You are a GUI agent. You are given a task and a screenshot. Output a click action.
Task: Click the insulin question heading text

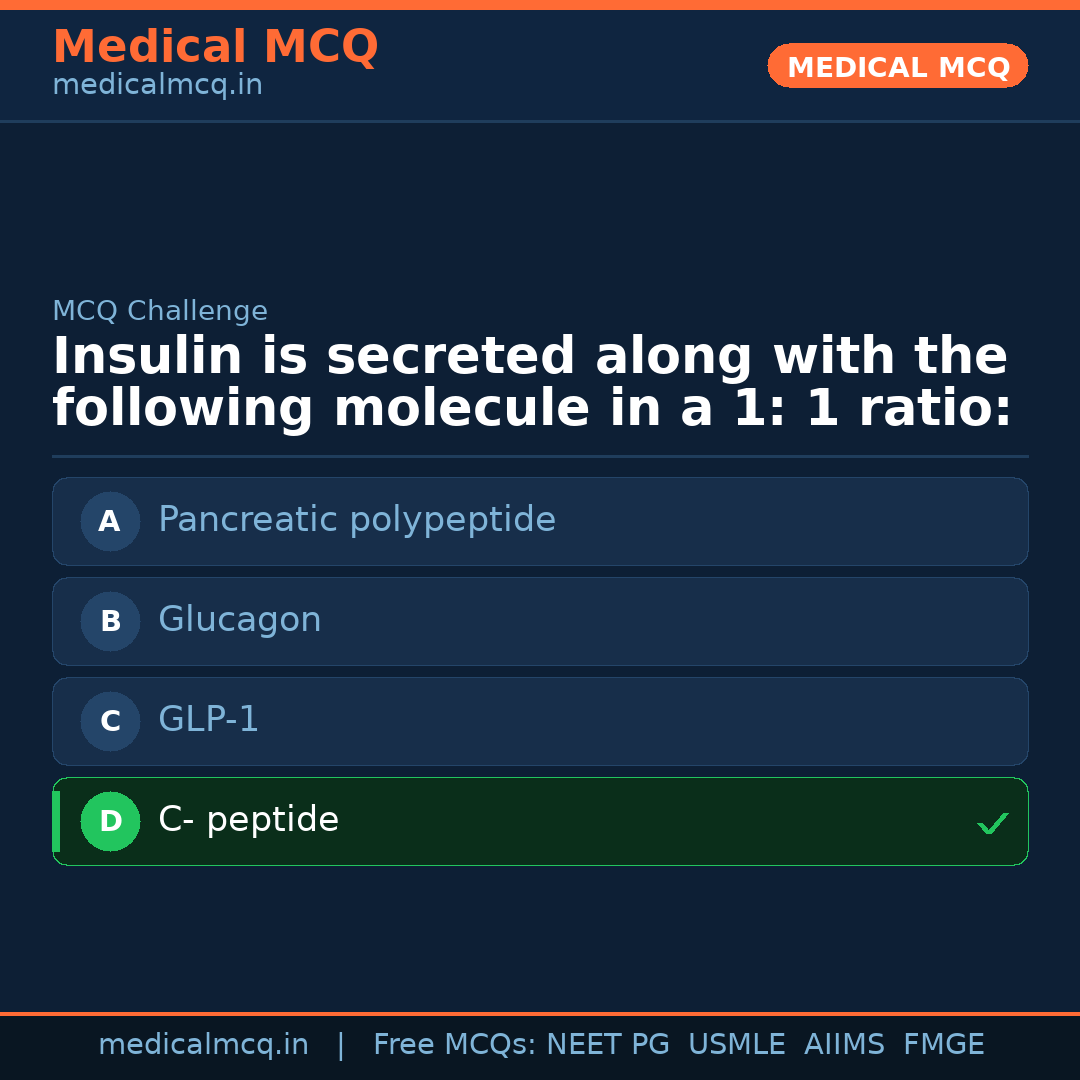click(x=532, y=383)
